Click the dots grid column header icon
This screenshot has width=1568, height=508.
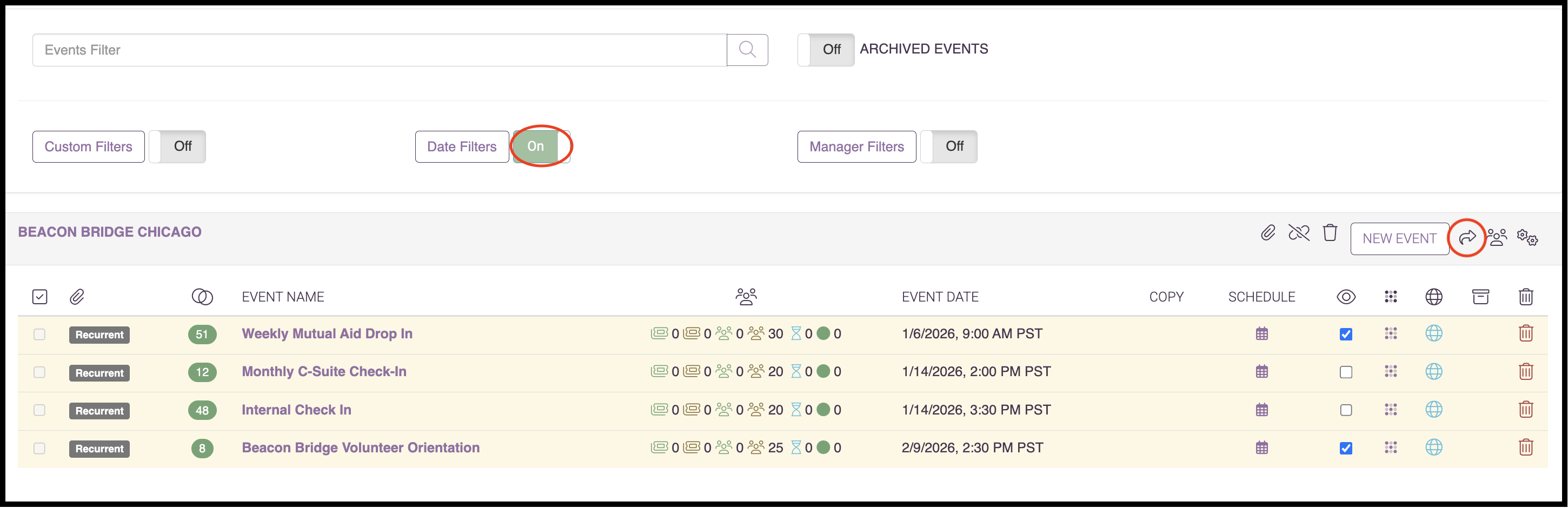tap(1390, 297)
